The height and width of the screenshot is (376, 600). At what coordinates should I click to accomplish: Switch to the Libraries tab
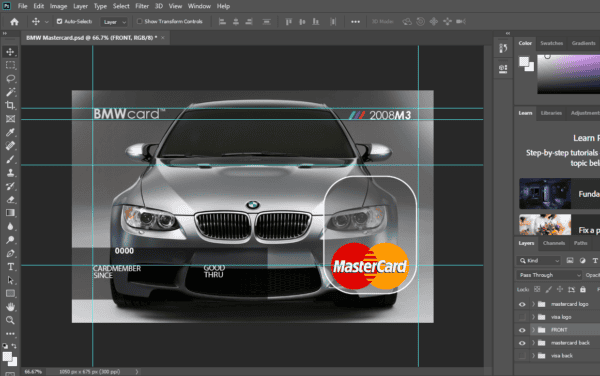click(x=551, y=113)
